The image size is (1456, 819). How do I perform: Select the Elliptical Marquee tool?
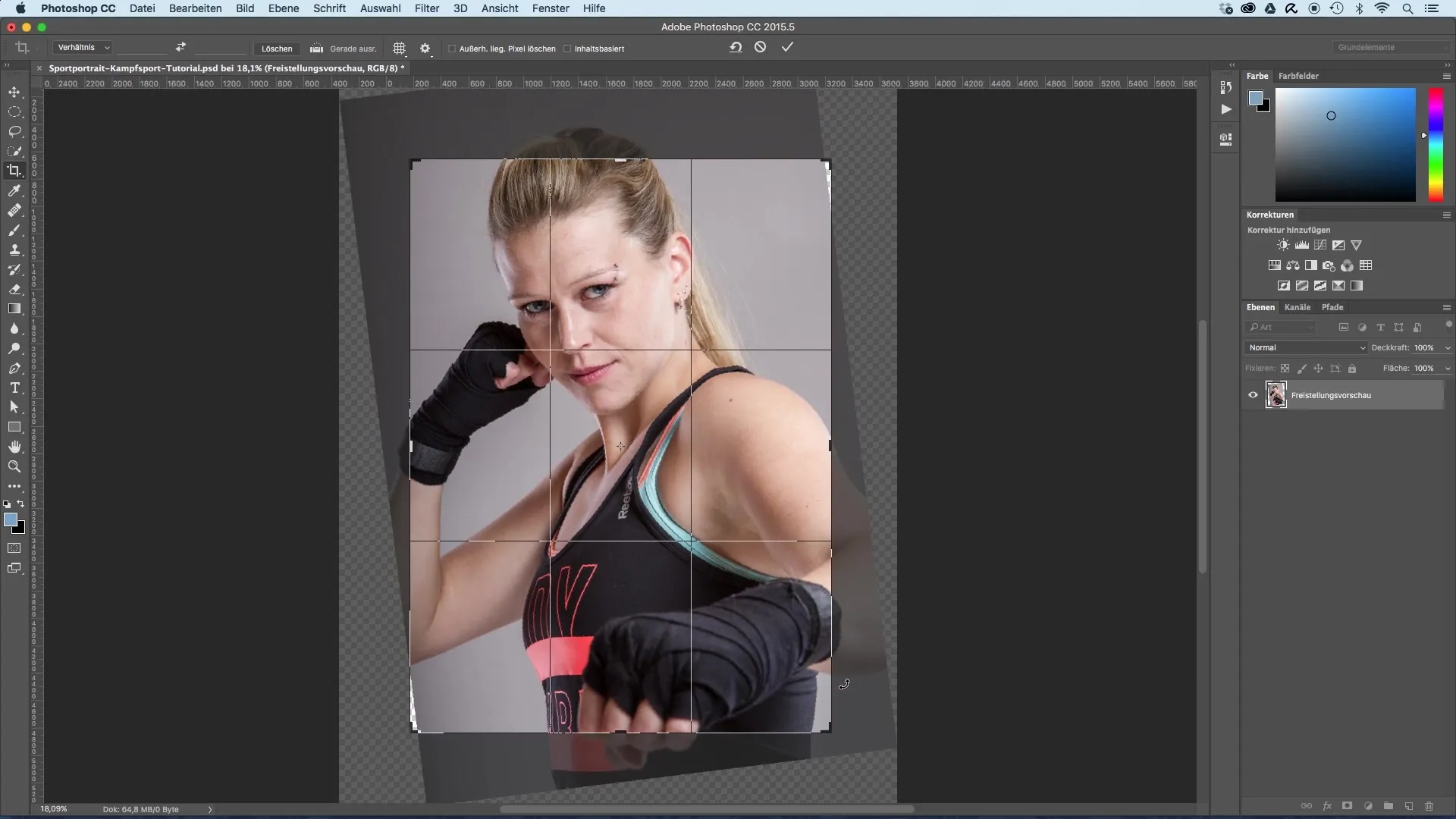click(14, 111)
